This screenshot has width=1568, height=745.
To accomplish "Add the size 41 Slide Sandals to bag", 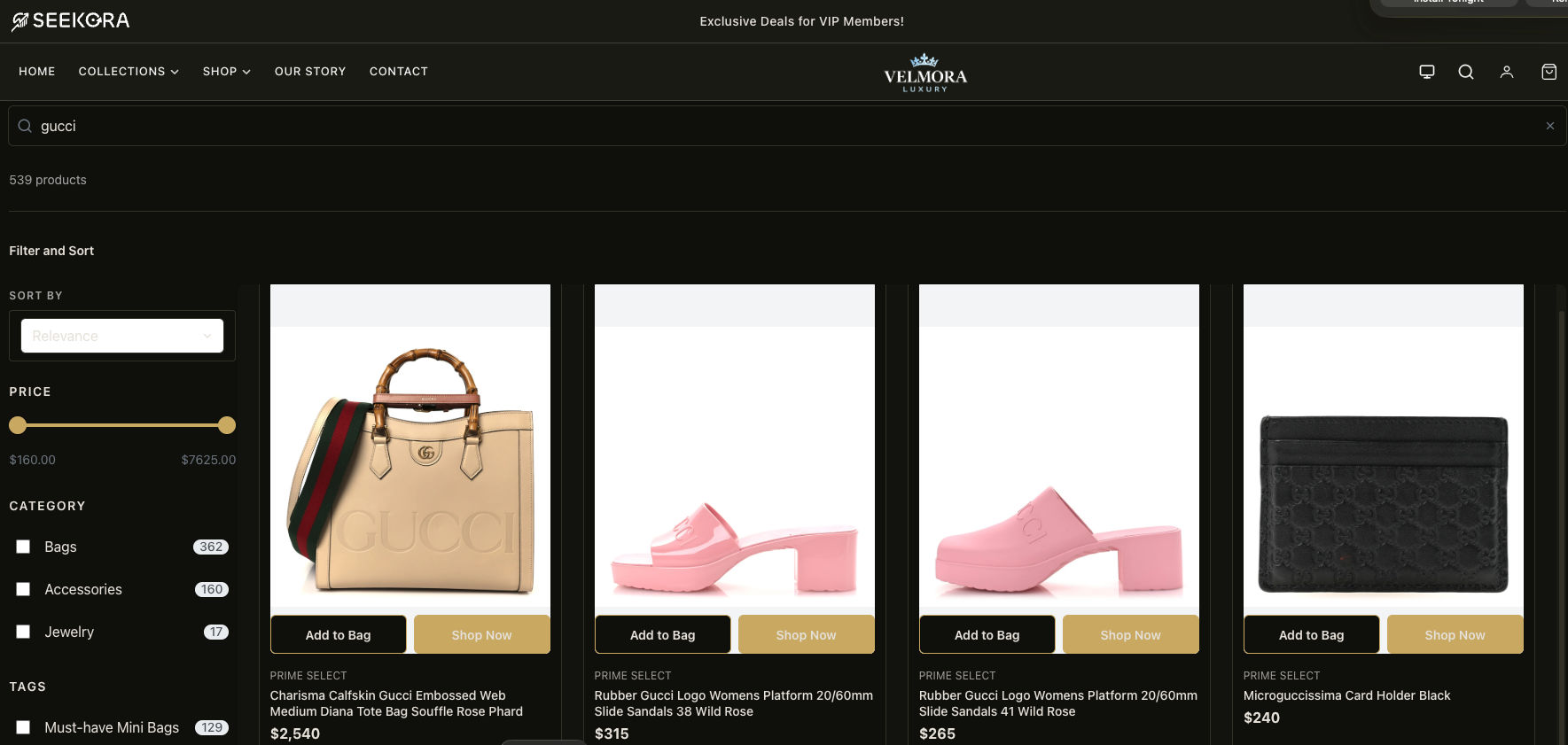I will point(987,634).
